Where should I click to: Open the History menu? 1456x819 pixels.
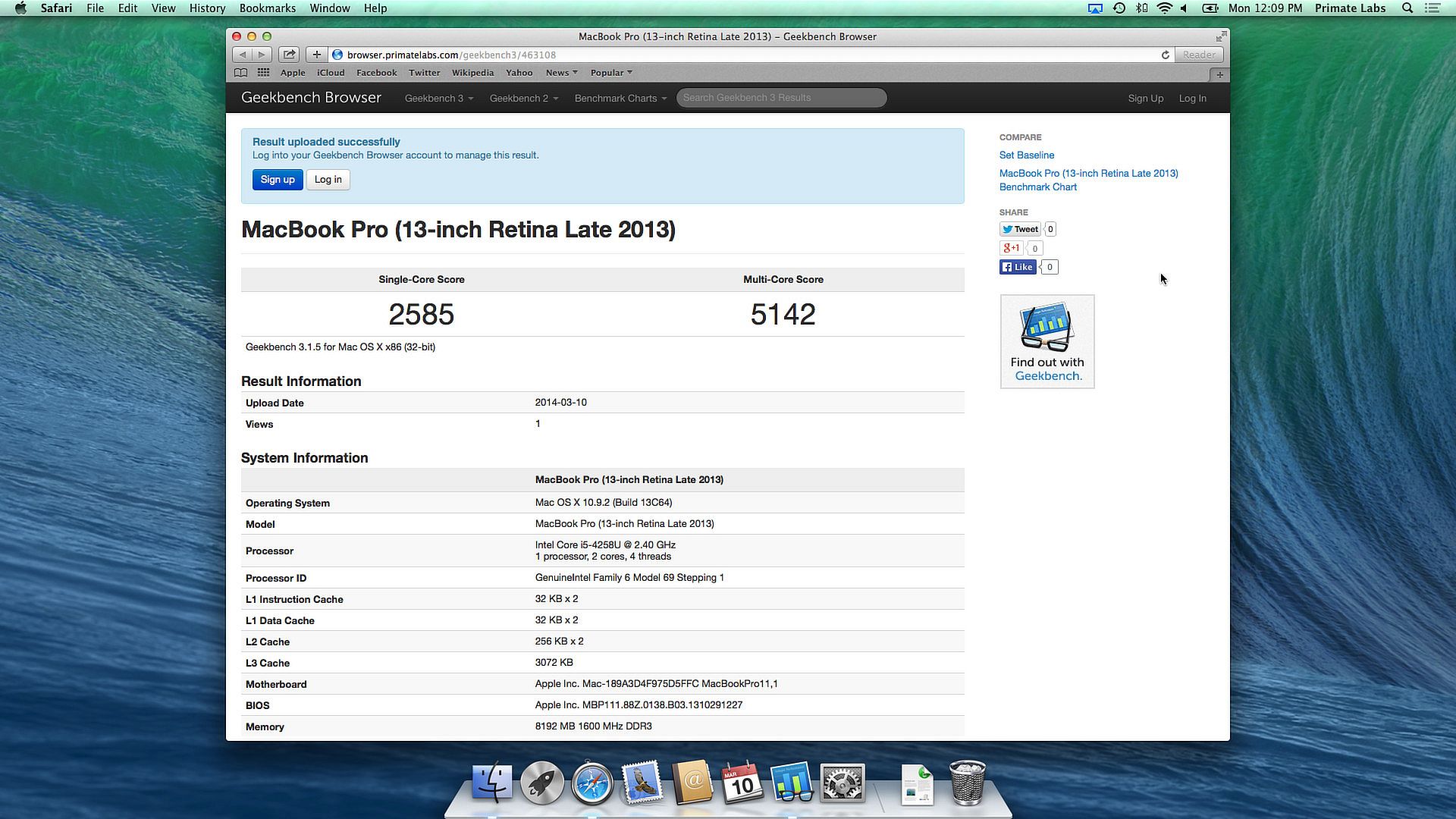point(207,8)
